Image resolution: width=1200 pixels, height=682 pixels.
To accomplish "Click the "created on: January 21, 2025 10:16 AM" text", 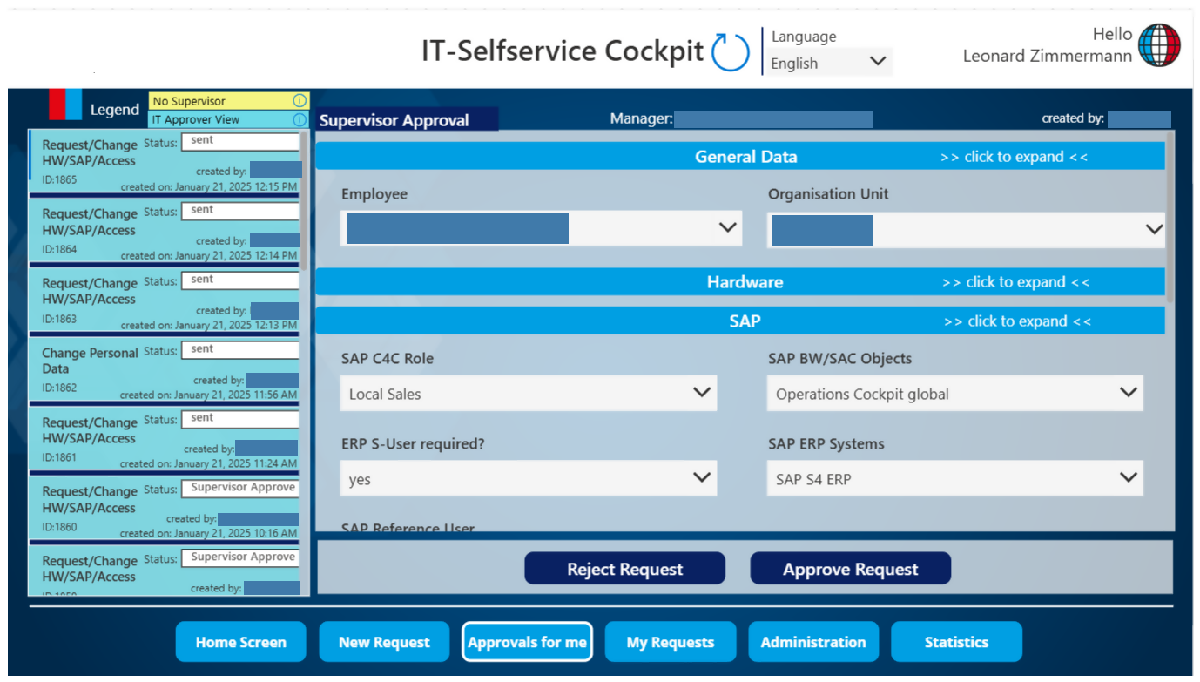I will [209, 533].
